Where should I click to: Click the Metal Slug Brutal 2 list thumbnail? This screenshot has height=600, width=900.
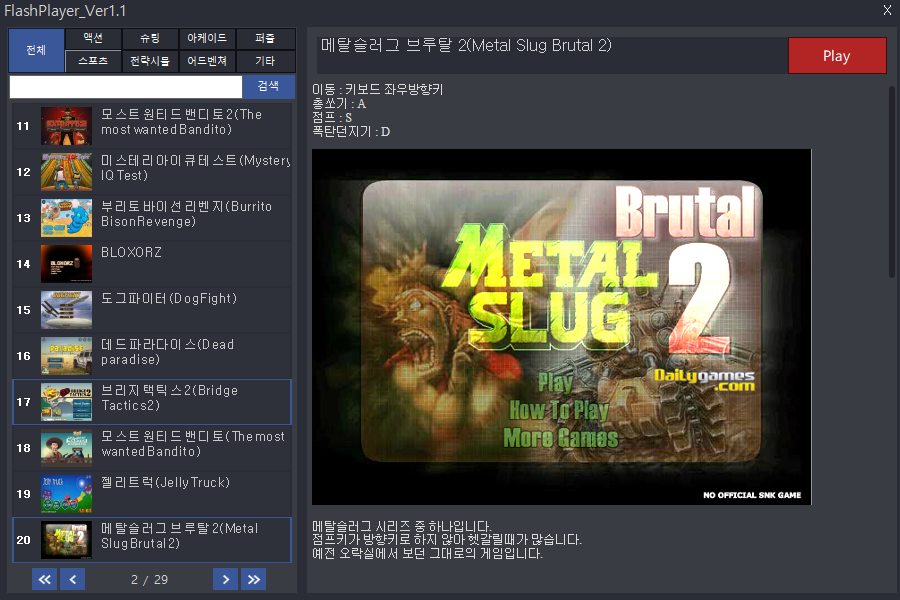point(67,540)
